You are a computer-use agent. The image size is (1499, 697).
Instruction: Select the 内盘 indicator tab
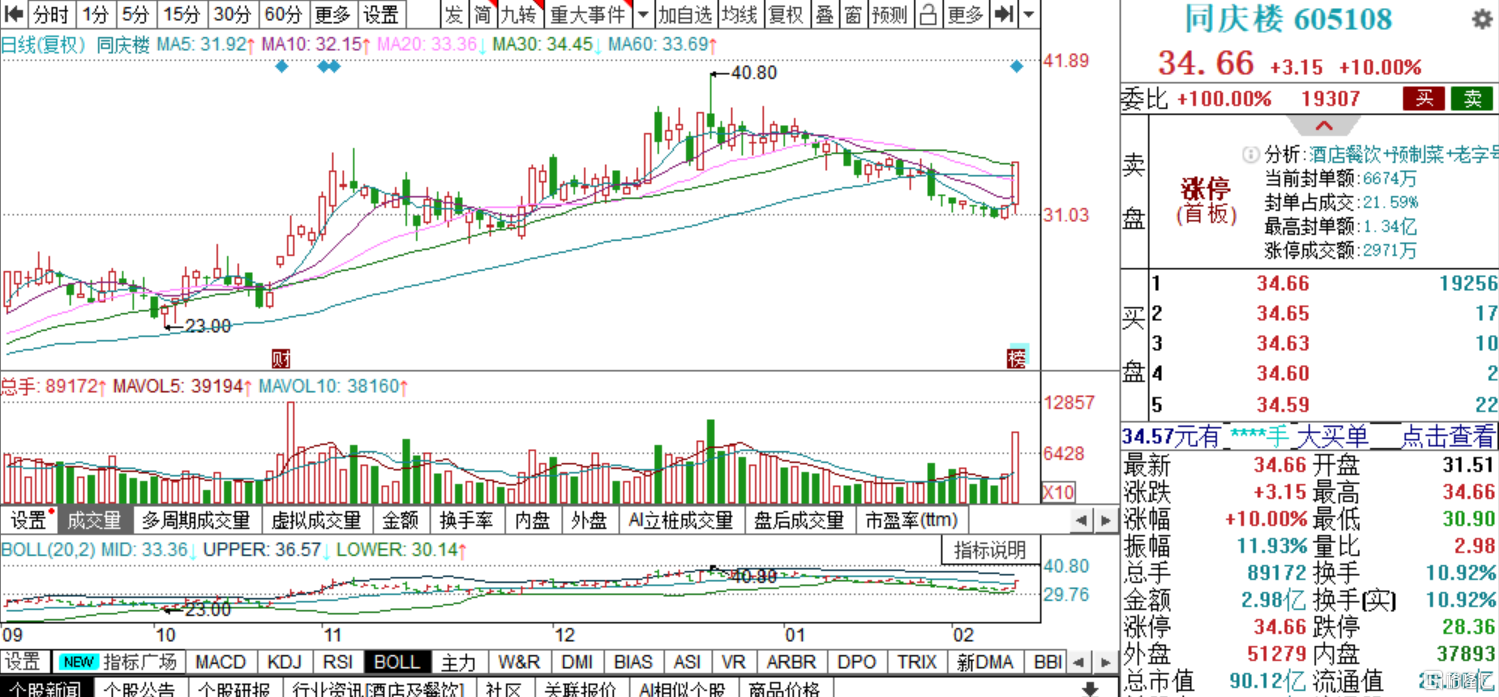(533, 520)
